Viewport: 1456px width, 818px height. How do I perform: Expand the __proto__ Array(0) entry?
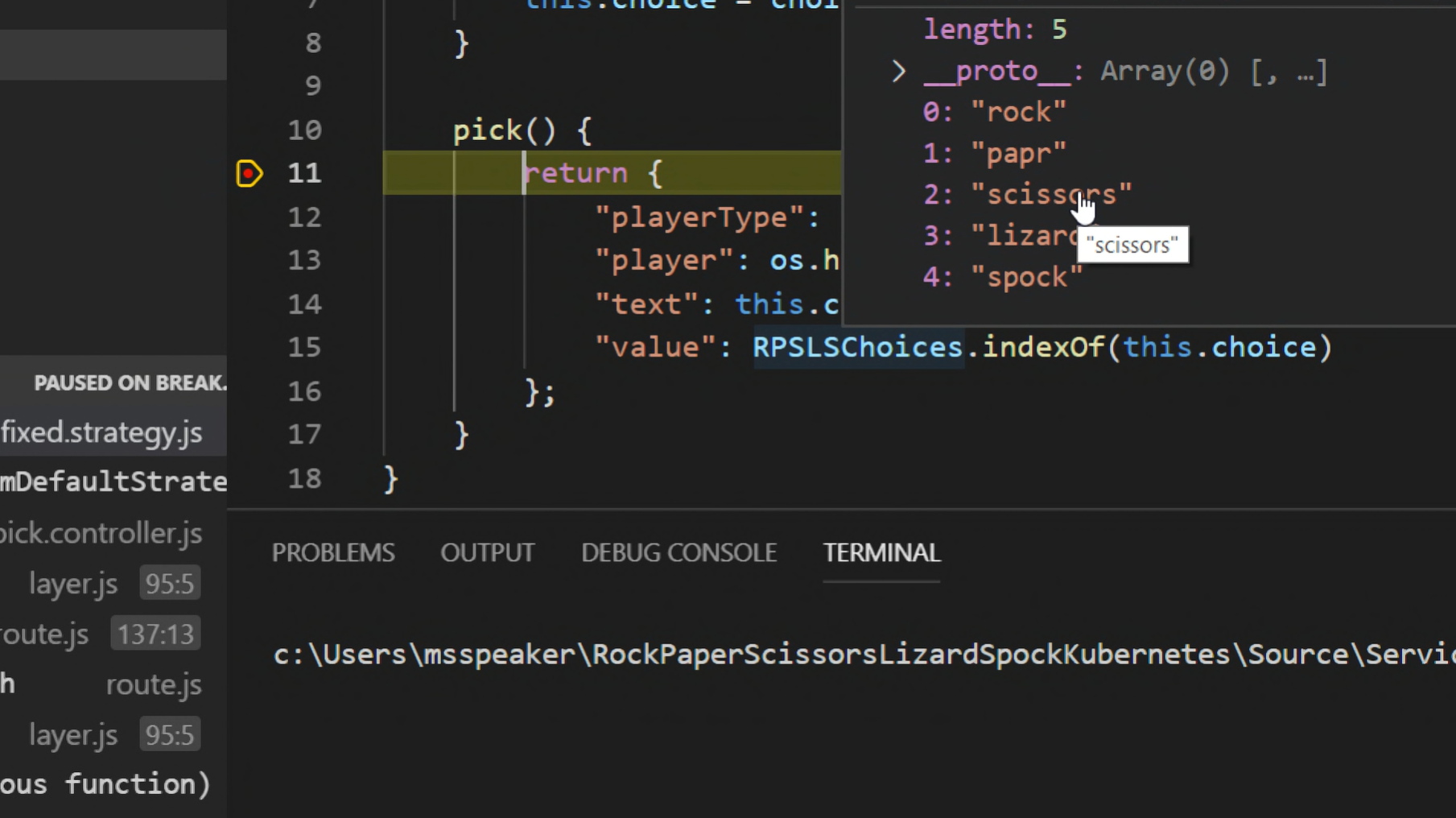[x=899, y=72]
